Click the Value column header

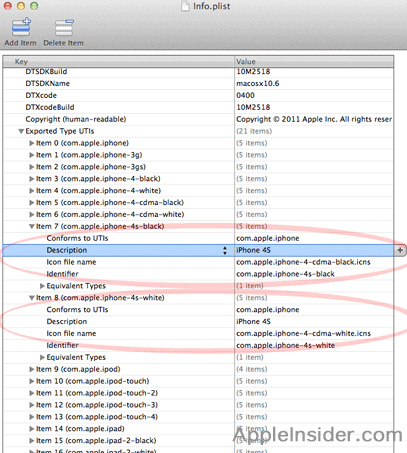pos(314,62)
